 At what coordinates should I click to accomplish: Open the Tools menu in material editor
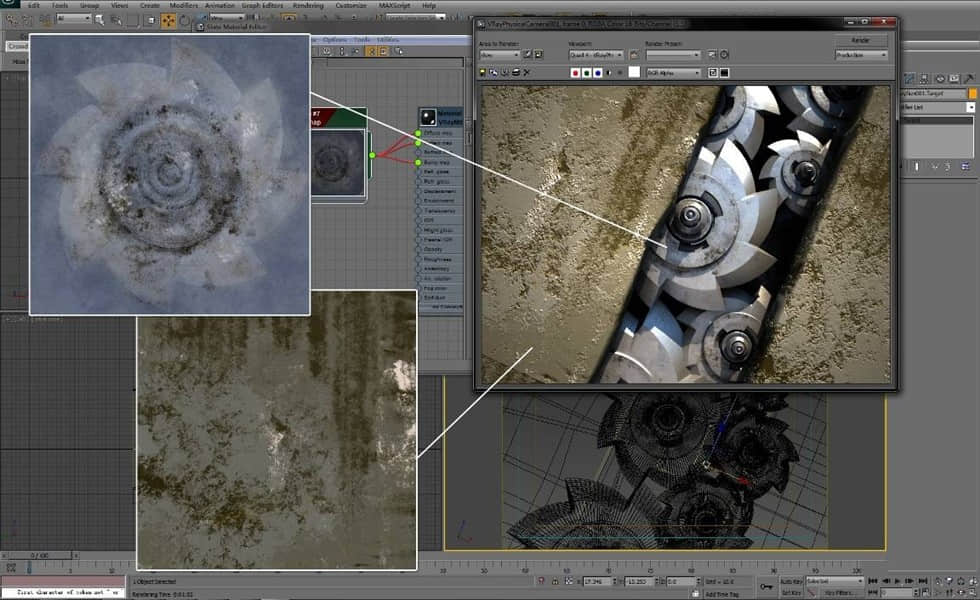pyautogui.click(x=362, y=40)
